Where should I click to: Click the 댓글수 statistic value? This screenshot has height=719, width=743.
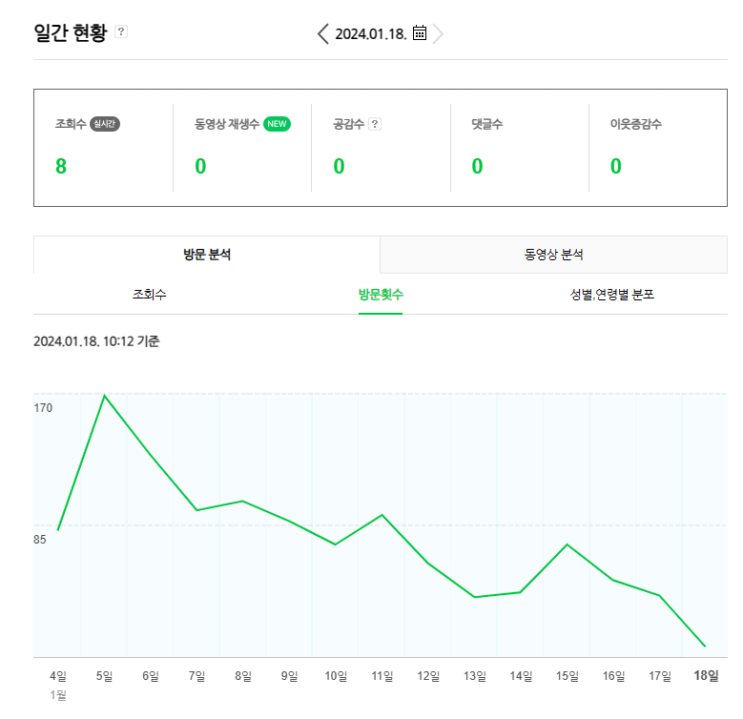coord(477,166)
